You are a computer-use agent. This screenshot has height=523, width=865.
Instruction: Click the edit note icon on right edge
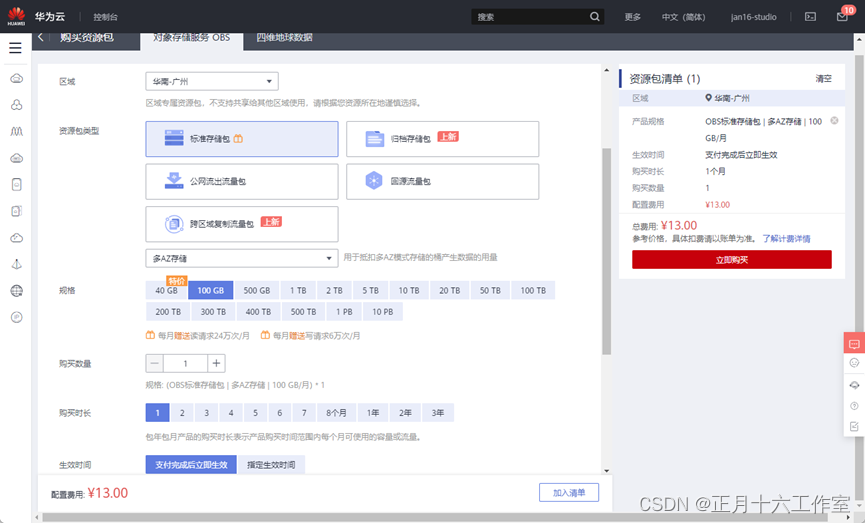pyautogui.click(x=854, y=426)
